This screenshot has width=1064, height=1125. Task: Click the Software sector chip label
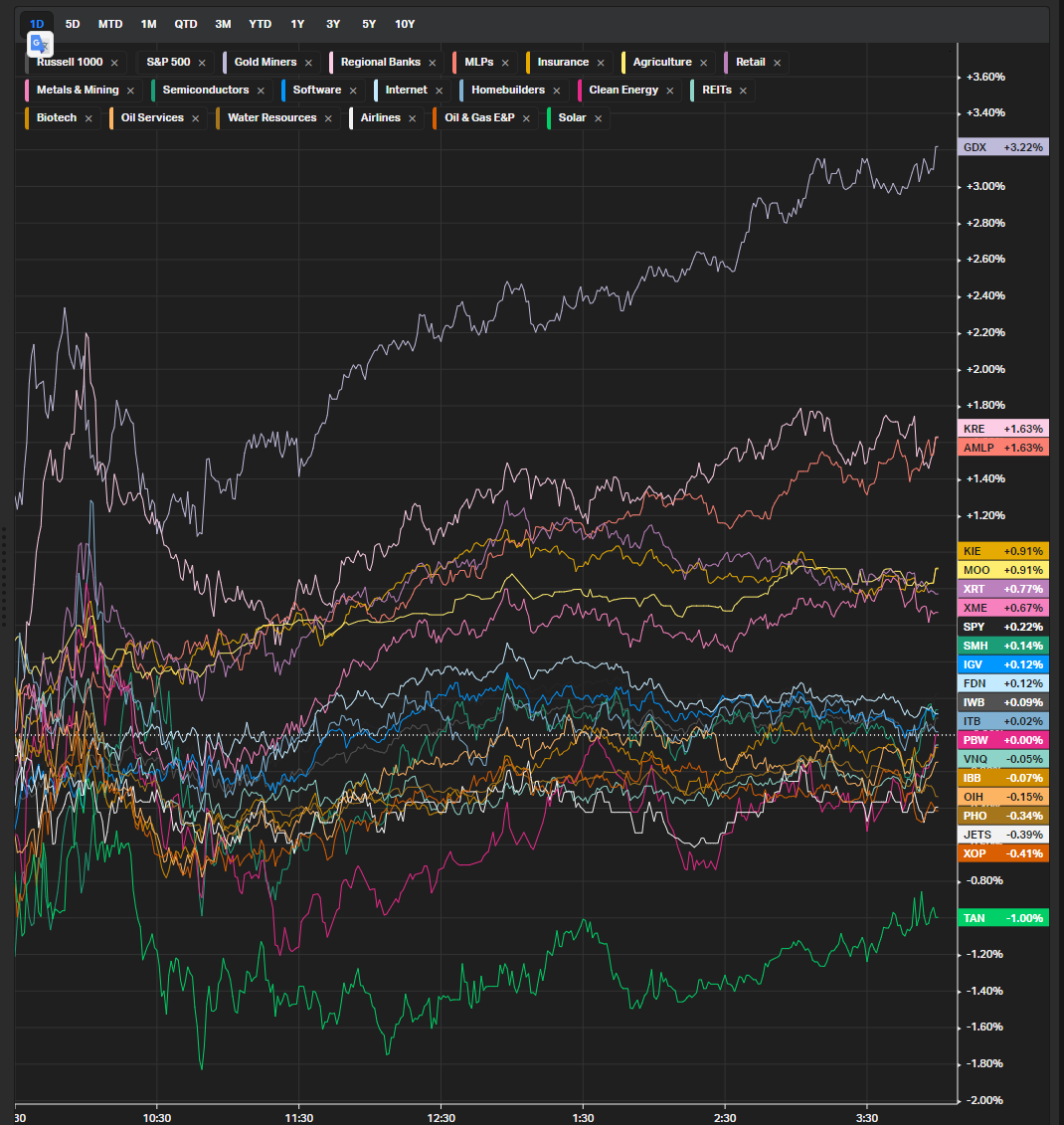pos(316,91)
